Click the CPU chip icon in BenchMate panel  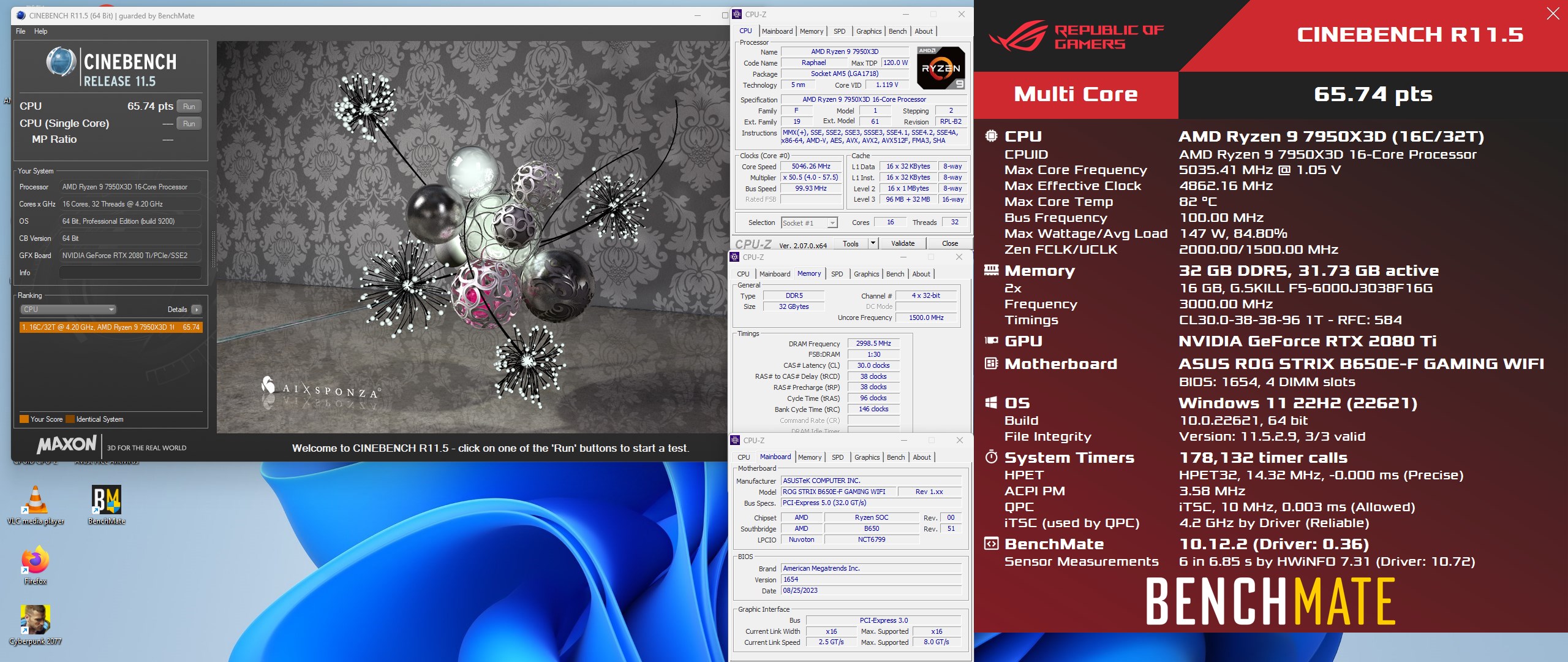(x=991, y=135)
